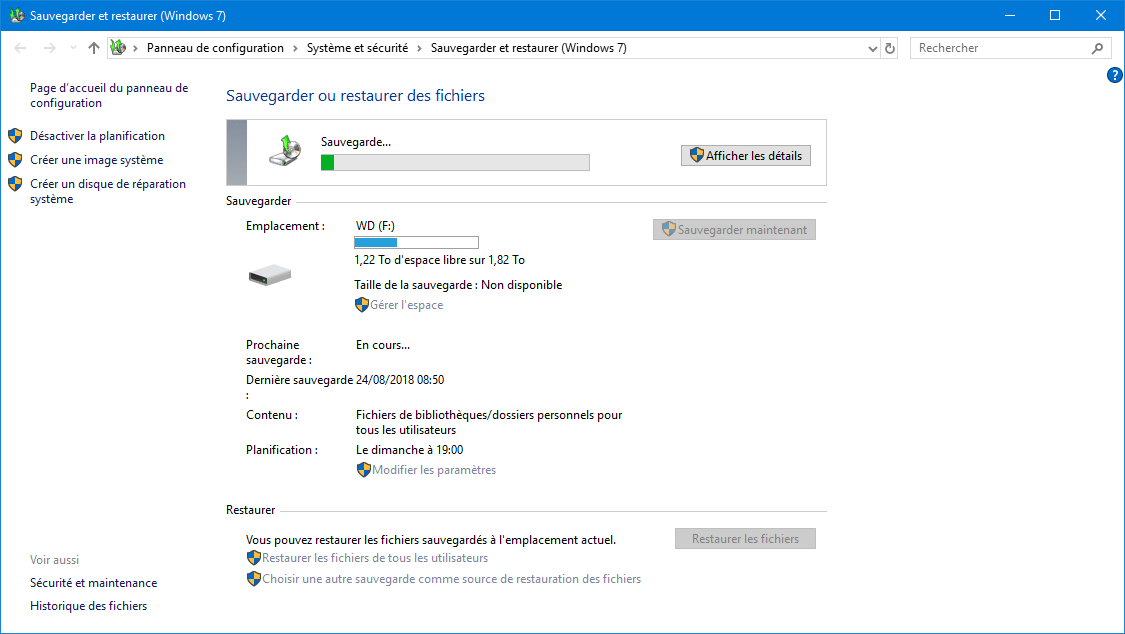
Task: Click shield icon beside Restaurer les fichiers de tous
Action: [253, 557]
